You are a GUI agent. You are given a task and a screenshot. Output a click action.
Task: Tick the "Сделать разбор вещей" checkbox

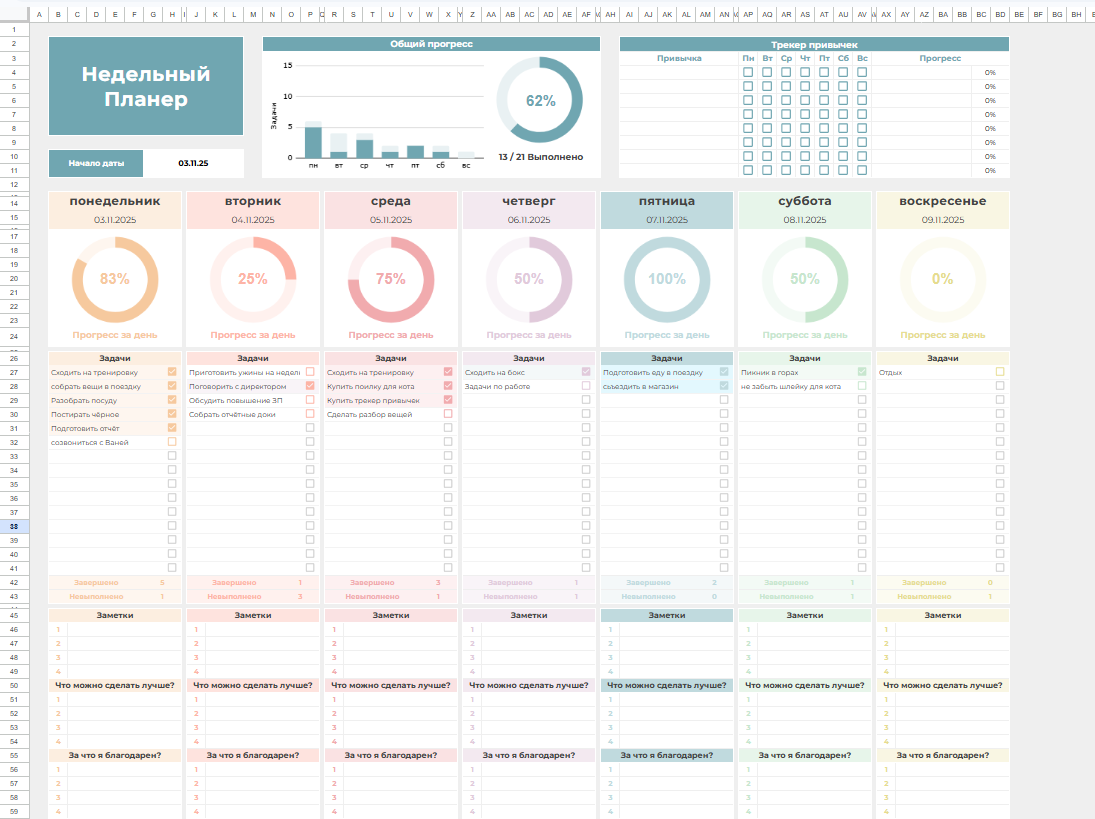pos(448,414)
